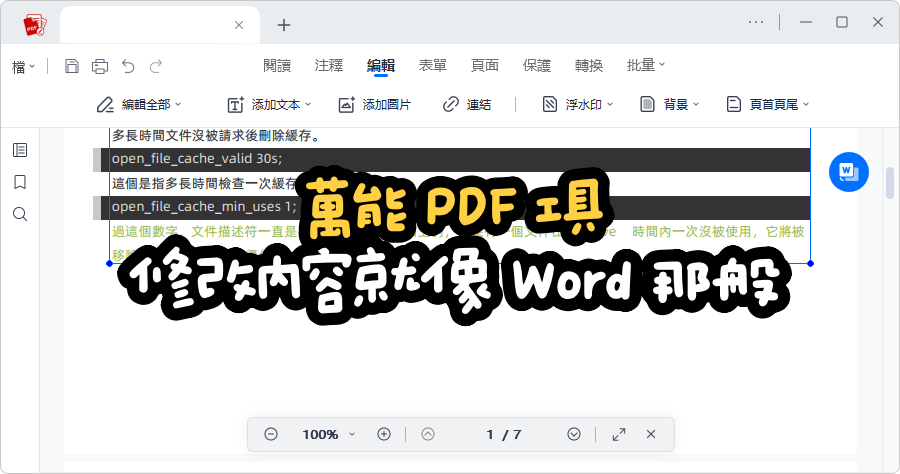Select the 編輯 tab

pos(381,65)
